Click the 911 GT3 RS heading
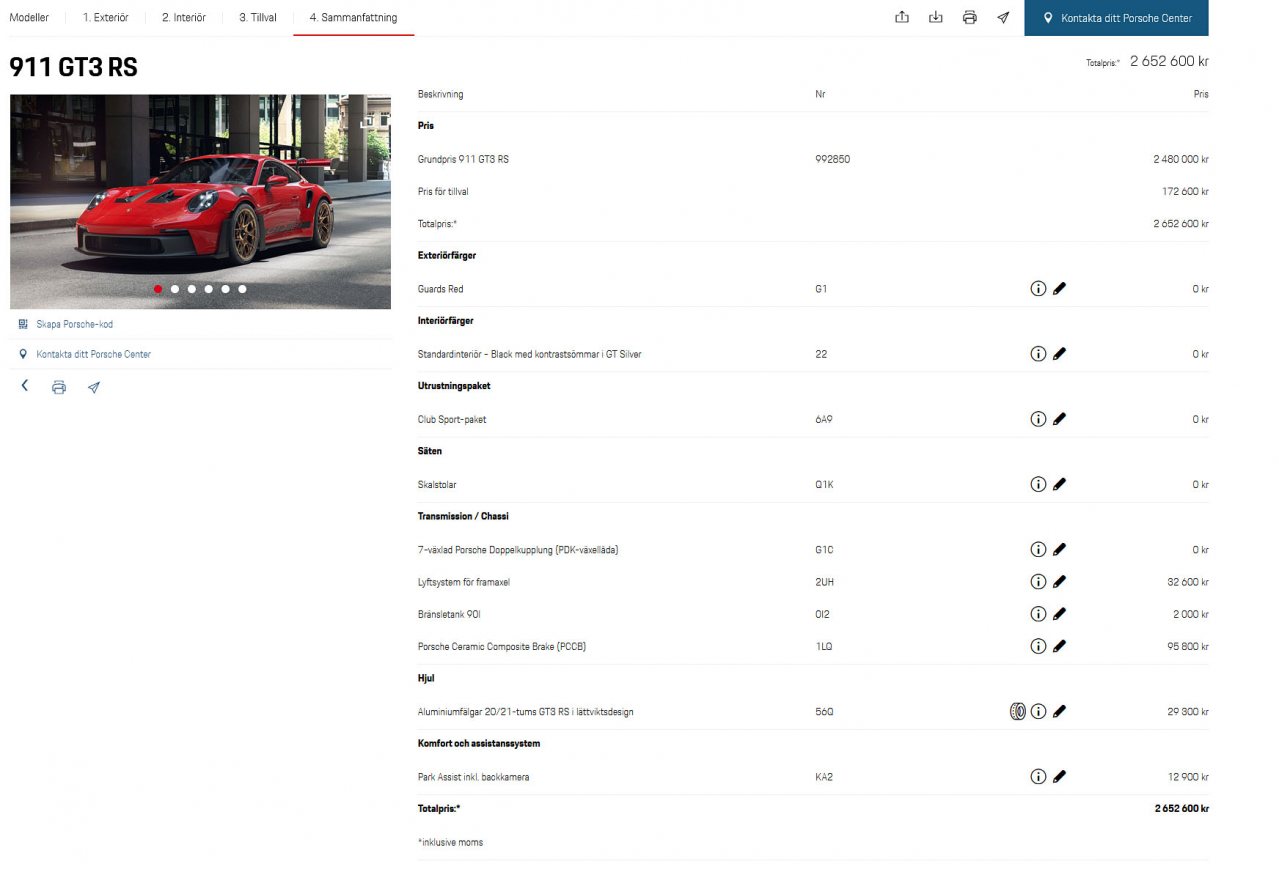Screen dimensions: 1279x872 74,67
